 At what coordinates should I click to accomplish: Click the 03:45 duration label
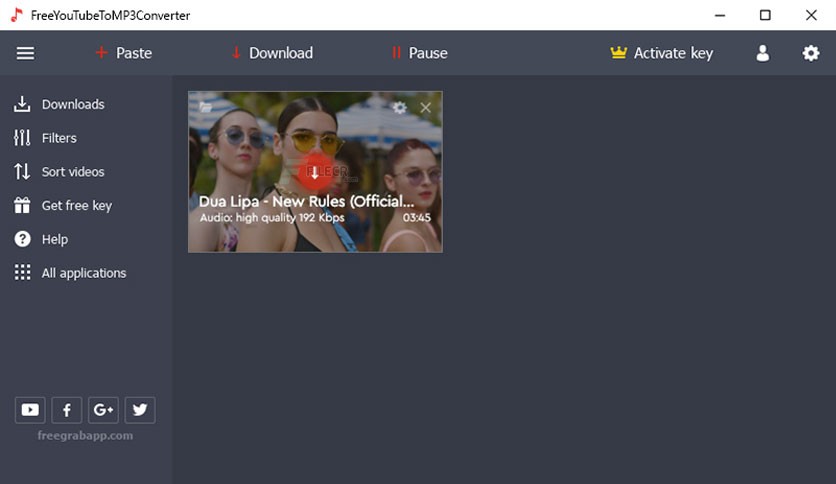pos(416,217)
